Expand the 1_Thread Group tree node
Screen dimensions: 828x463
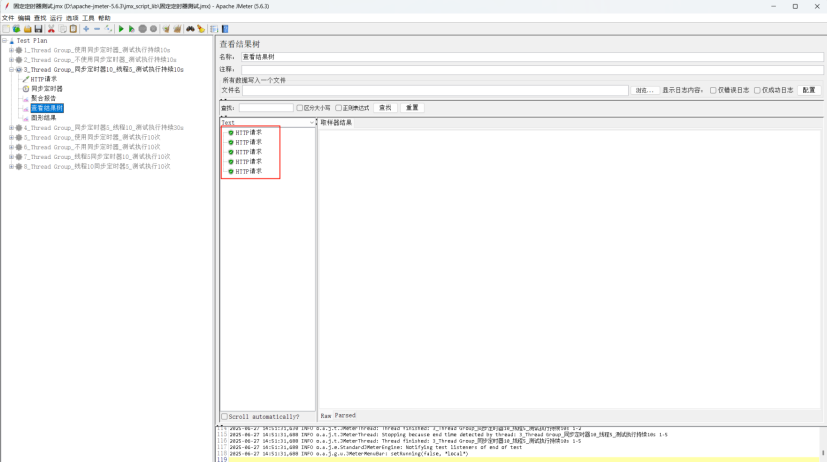pyautogui.click(x=11, y=50)
